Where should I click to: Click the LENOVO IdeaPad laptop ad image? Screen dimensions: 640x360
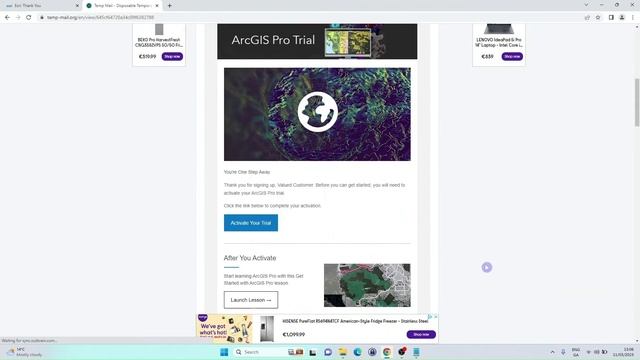pos(498,29)
